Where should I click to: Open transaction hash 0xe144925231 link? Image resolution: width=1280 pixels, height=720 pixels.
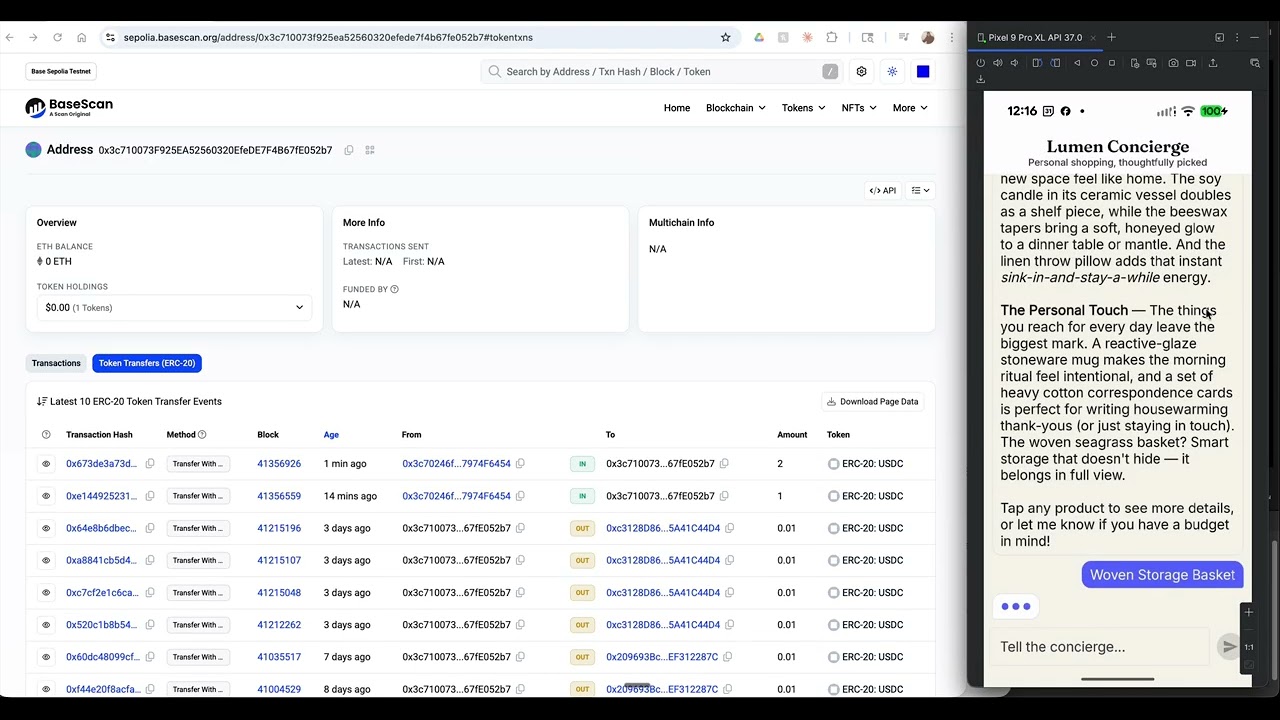click(x=101, y=496)
